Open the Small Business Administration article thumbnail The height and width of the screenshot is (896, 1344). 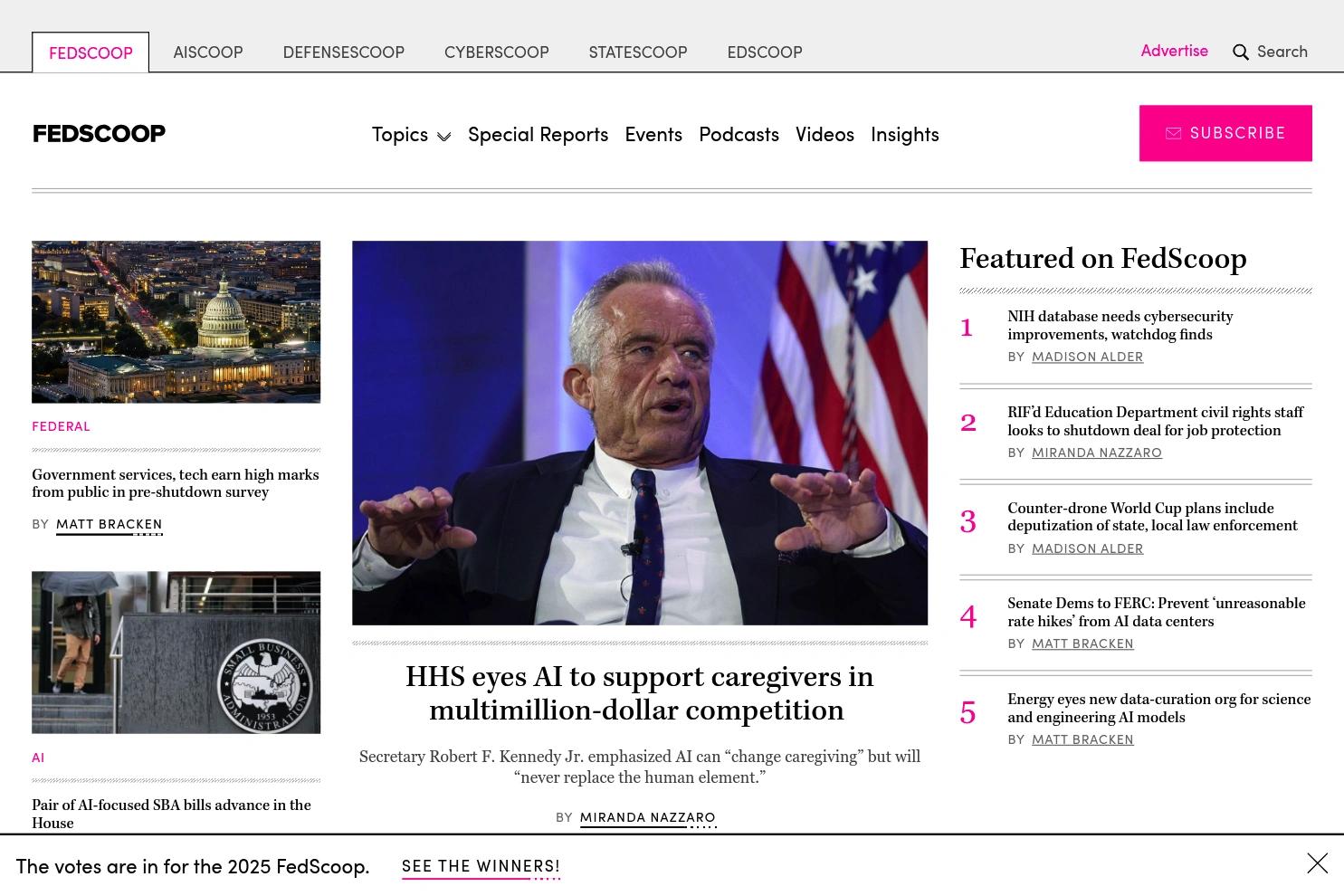coord(176,653)
